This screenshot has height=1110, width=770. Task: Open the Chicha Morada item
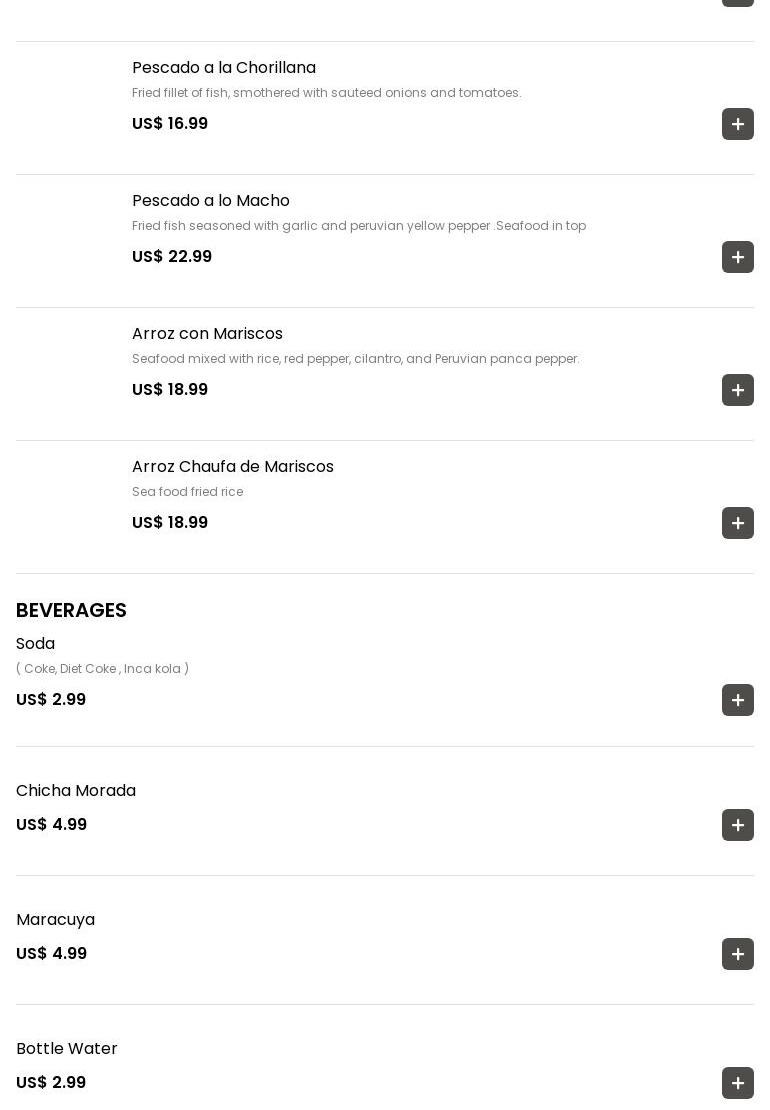(76, 791)
